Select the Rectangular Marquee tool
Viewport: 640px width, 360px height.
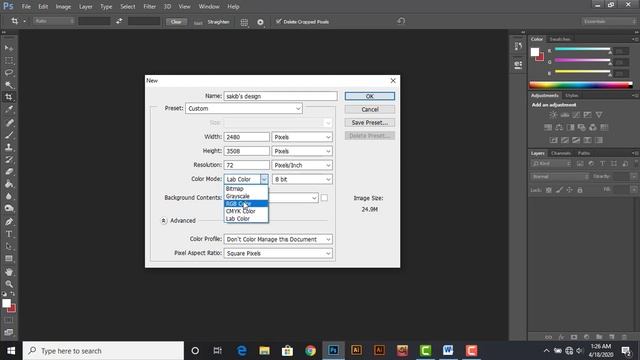(9, 60)
